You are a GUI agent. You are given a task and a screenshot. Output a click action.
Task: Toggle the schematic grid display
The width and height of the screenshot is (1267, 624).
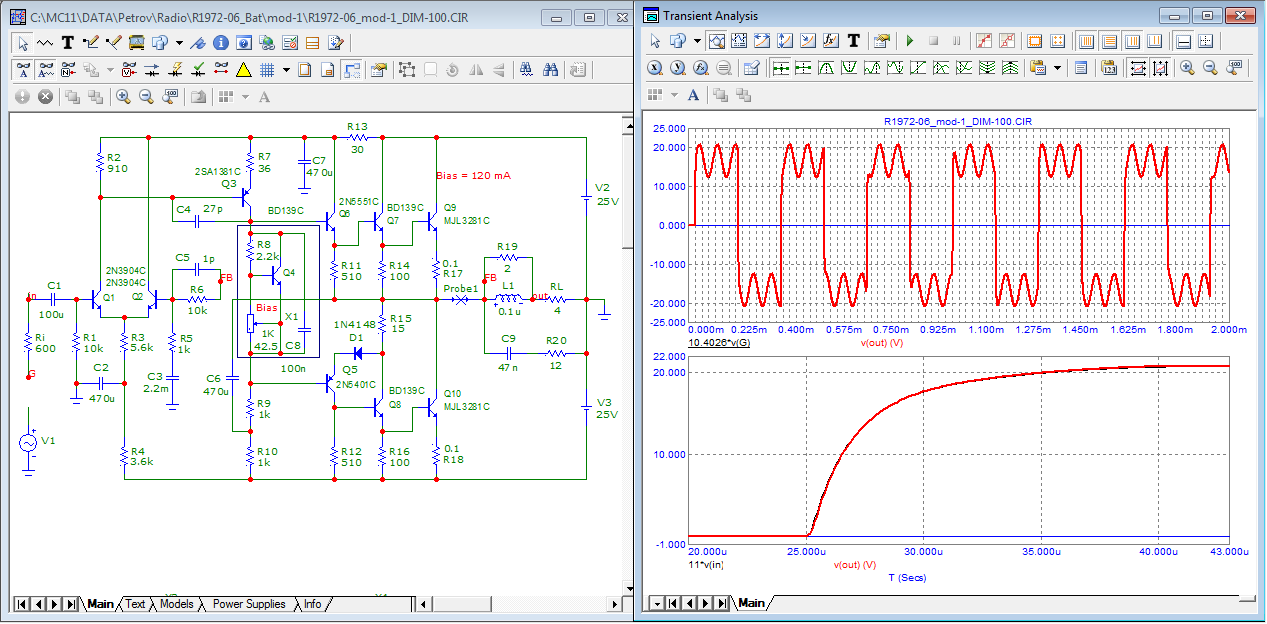point(267,70)
